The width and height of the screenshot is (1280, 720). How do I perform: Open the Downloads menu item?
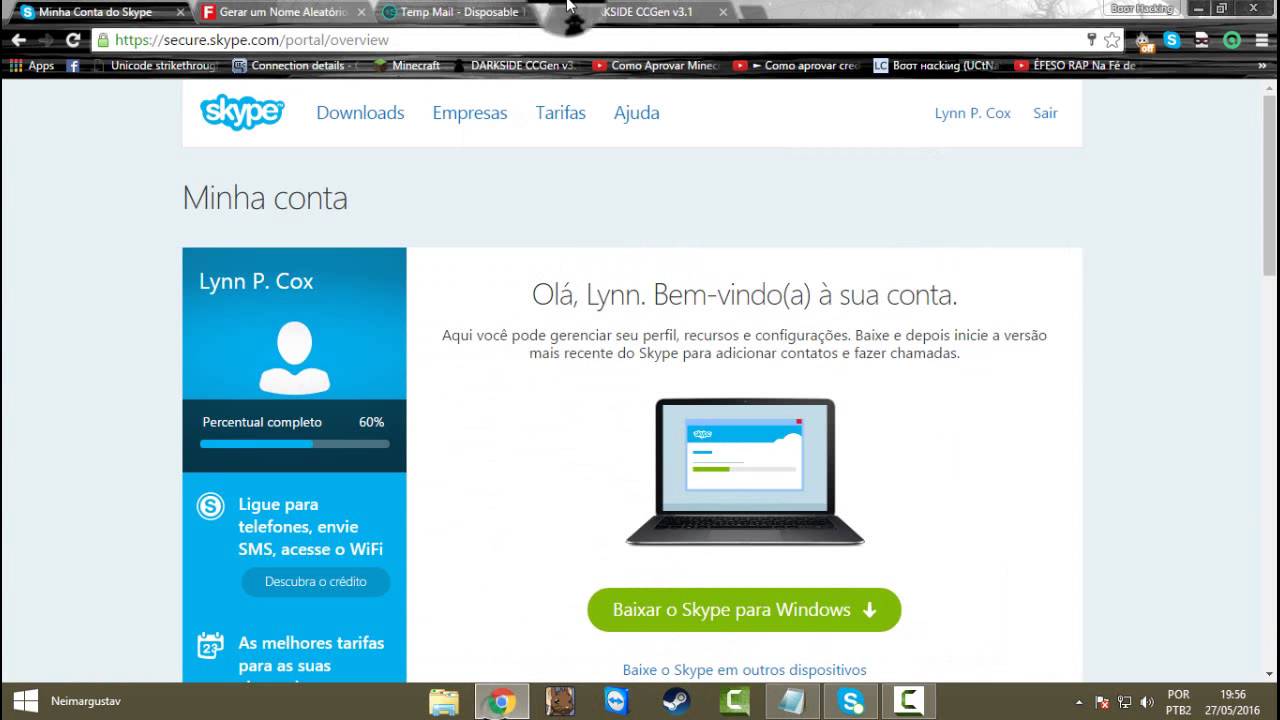pos(360,113)
